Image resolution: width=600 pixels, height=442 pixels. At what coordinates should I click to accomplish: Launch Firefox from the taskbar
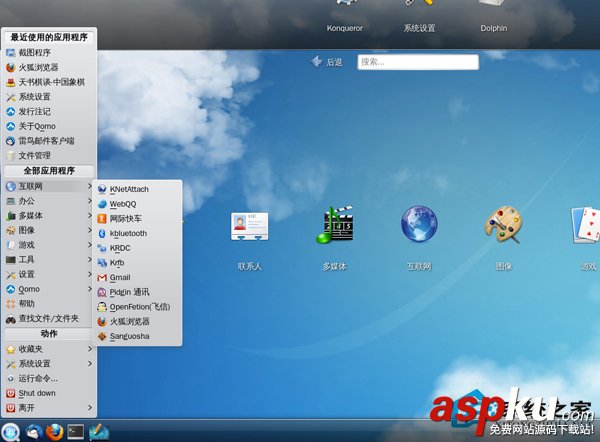point(54,432)
